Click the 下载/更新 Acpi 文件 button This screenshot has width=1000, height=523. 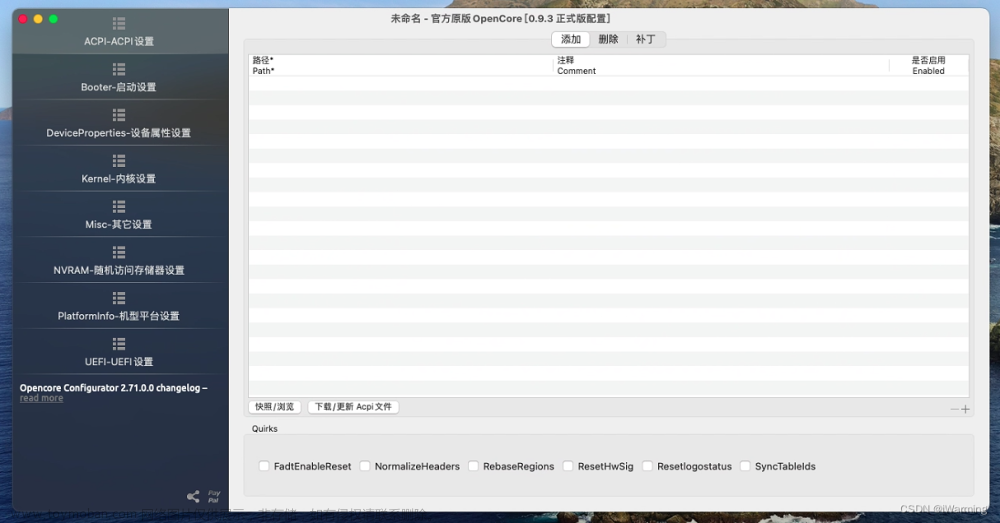tap(353, 407)
